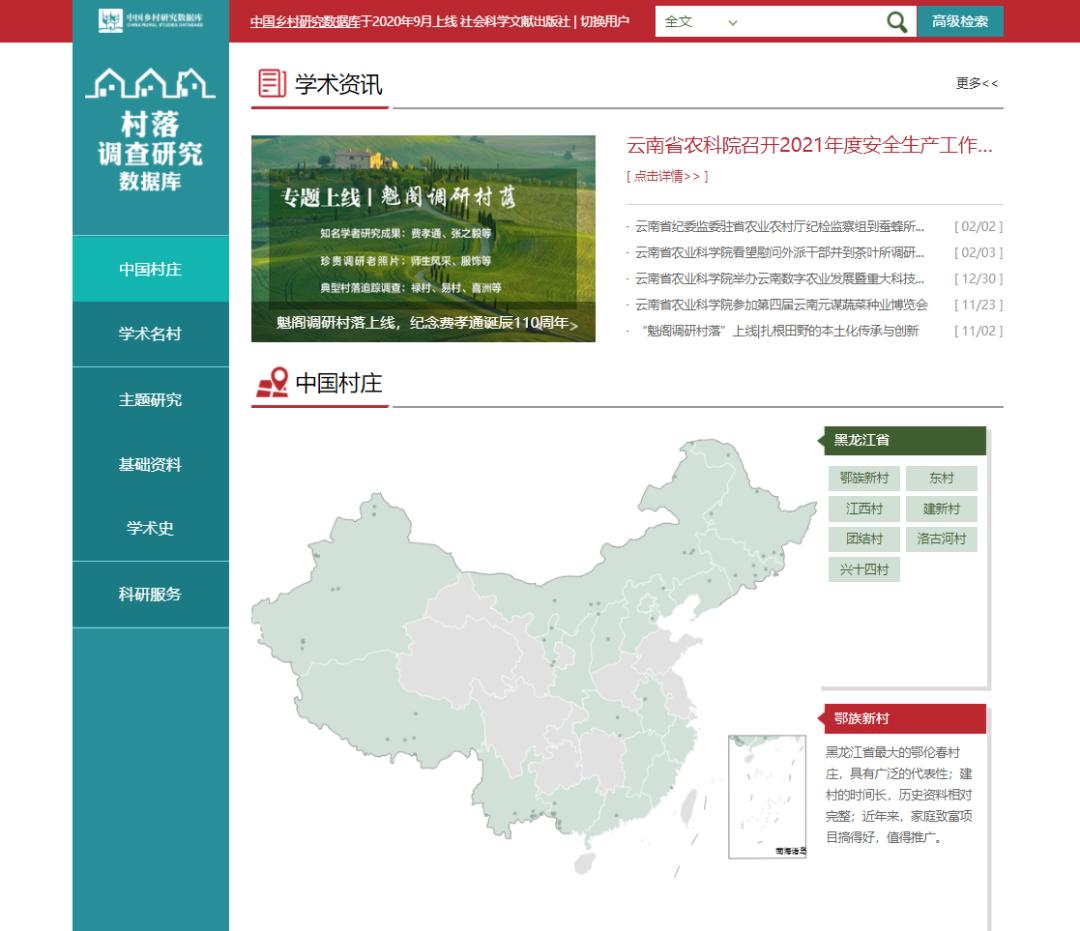Select village 兴十四村 button
The width and height of the screenshot is (1080, 931).
pyautogui.click(x=864, y=569)
